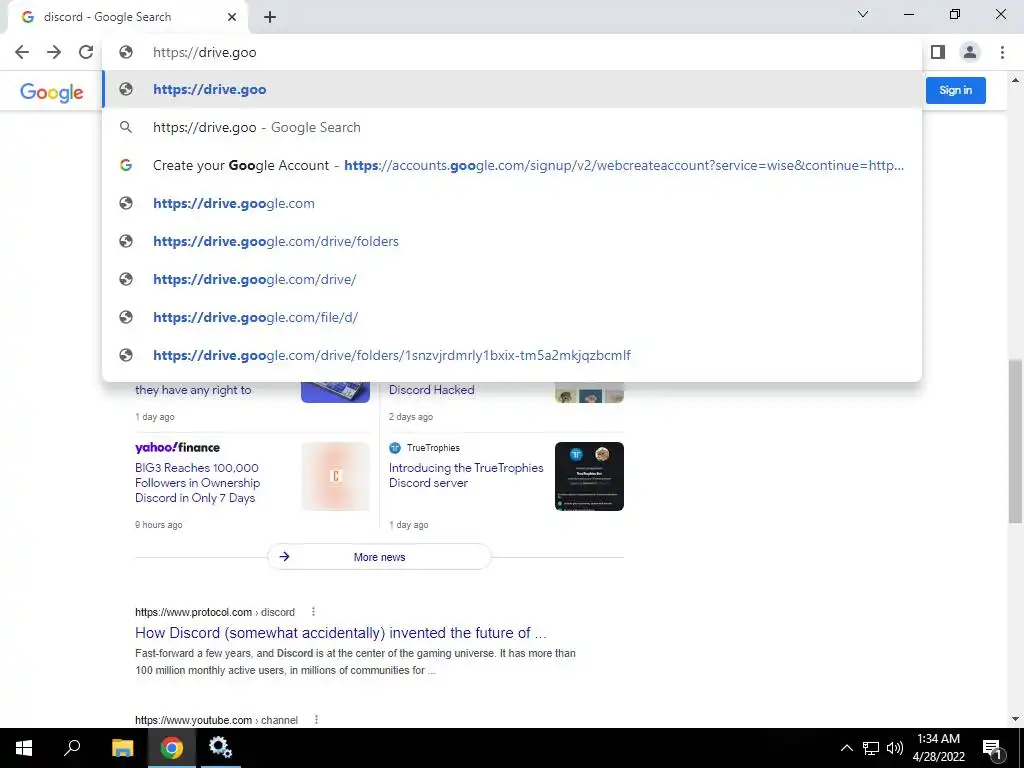Close the discord - Google Search tab
This screenshot has width=1024, height=768.
232,17
